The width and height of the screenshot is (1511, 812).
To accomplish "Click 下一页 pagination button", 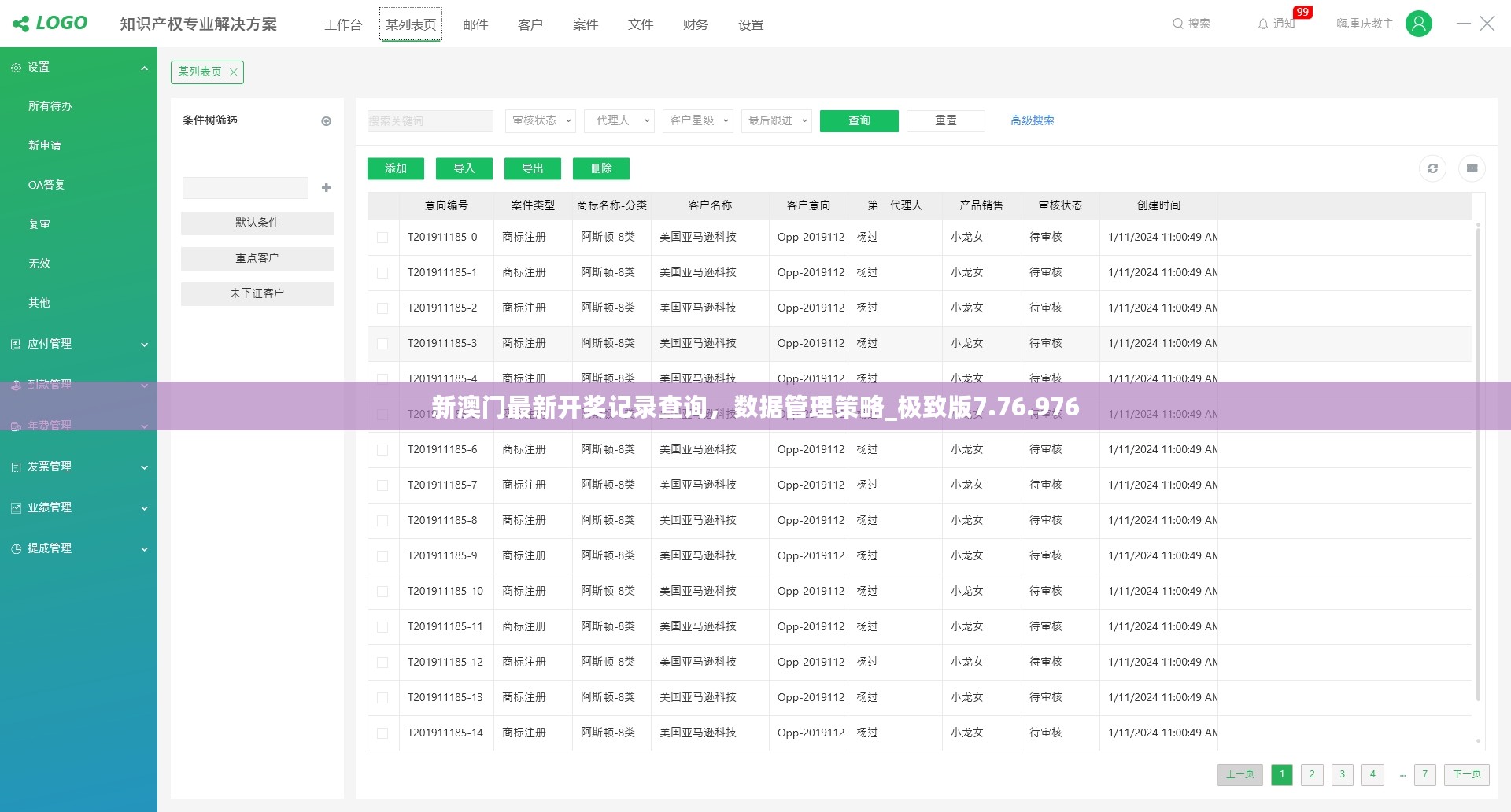I will point(1467,774).
